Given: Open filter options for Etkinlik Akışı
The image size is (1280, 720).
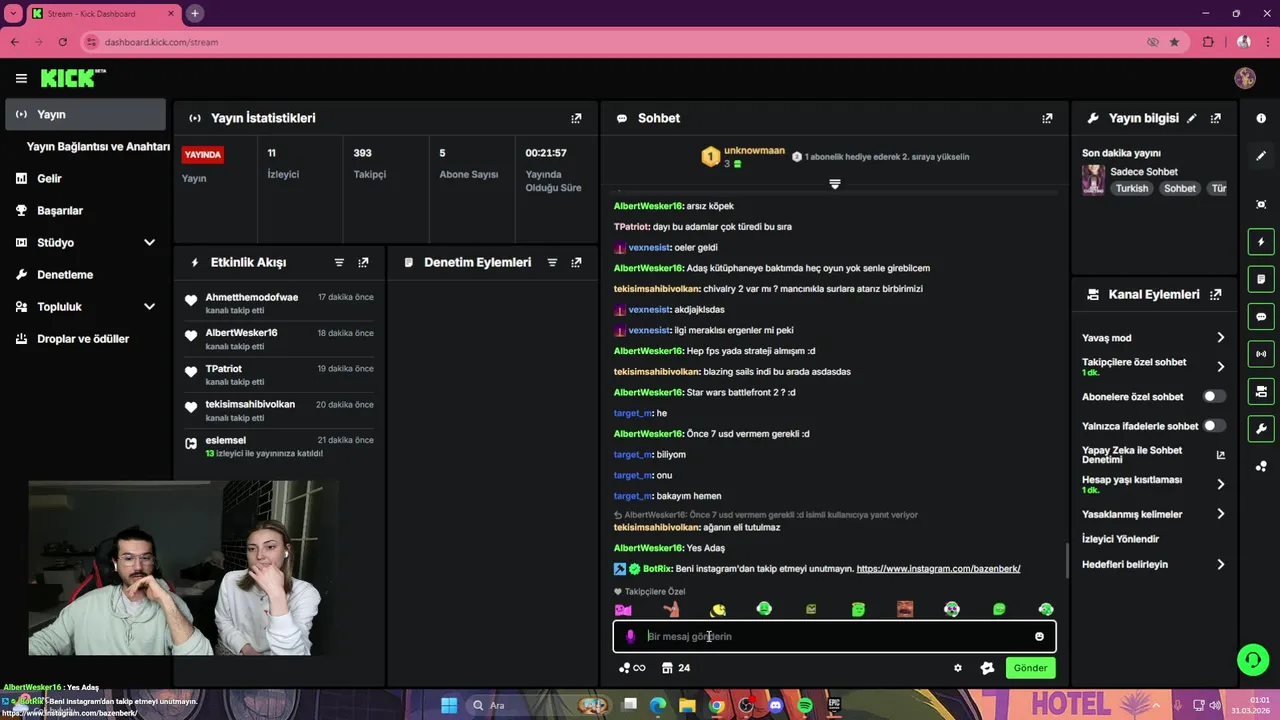Looking at the screenshot, I should point(339,262).
